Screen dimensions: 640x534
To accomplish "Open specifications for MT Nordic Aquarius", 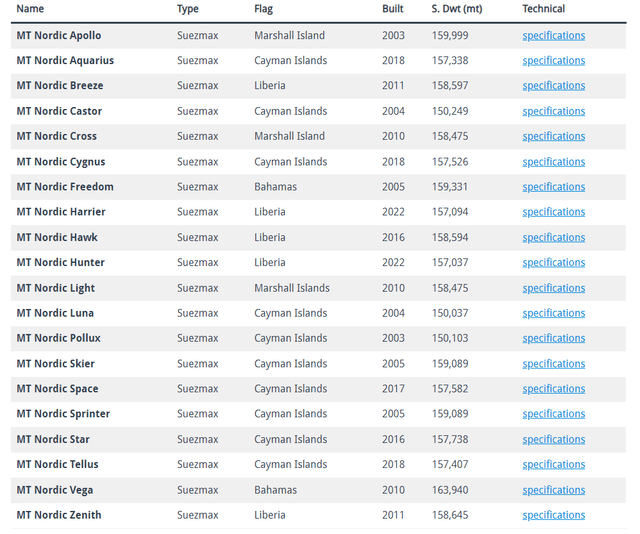I will [553, 61].
